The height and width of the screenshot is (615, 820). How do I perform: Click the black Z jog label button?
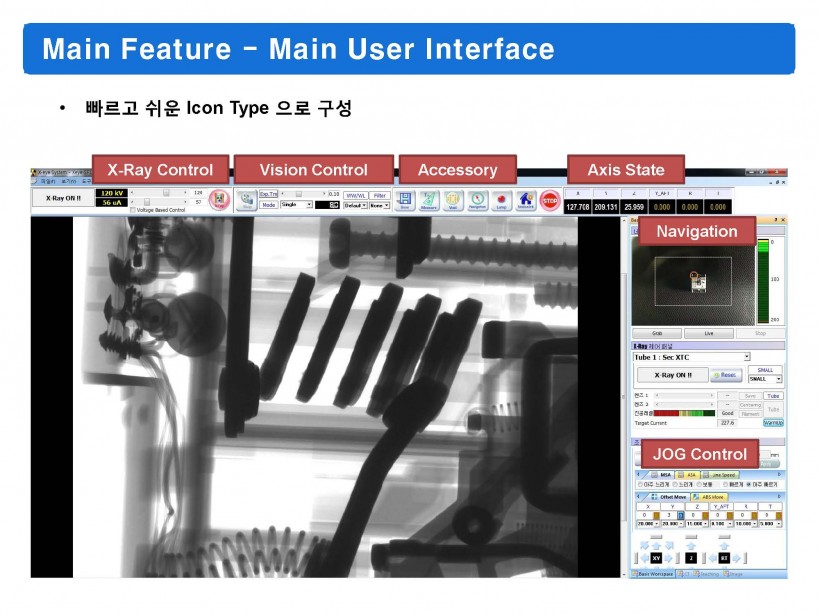691,559
